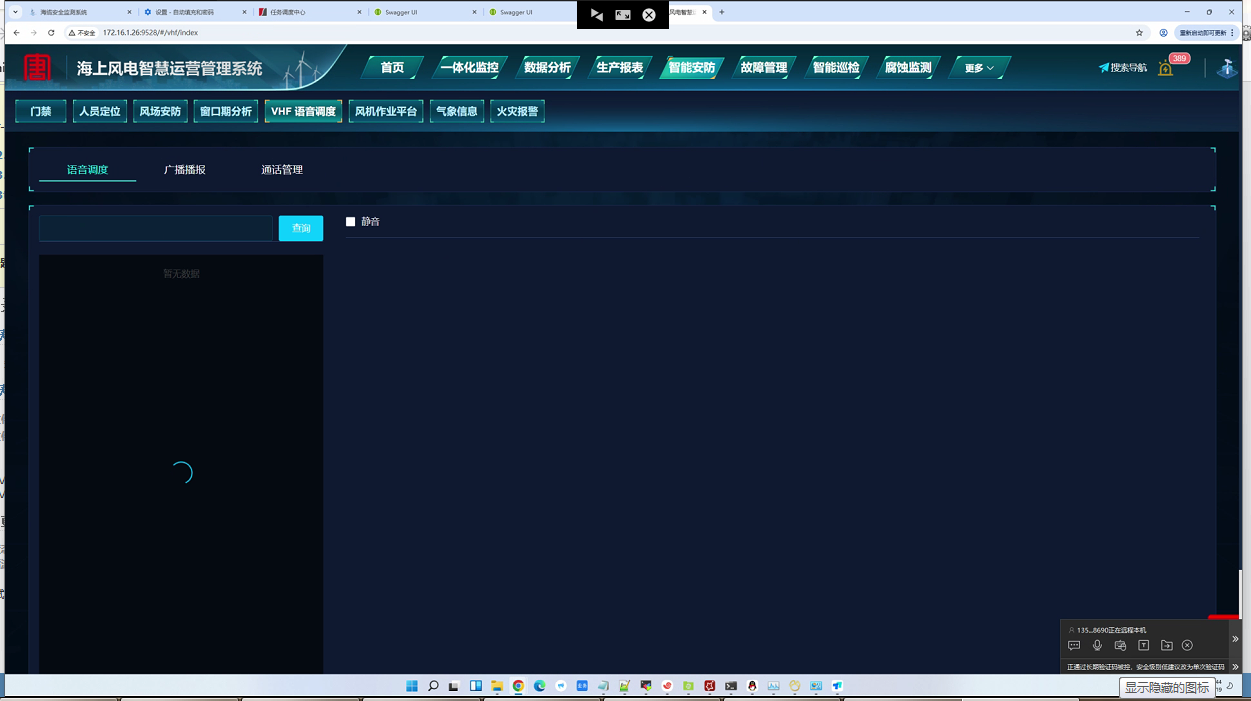
Task: Click the file transfer folder icon in remote panel
Action: pos(1166,646)
